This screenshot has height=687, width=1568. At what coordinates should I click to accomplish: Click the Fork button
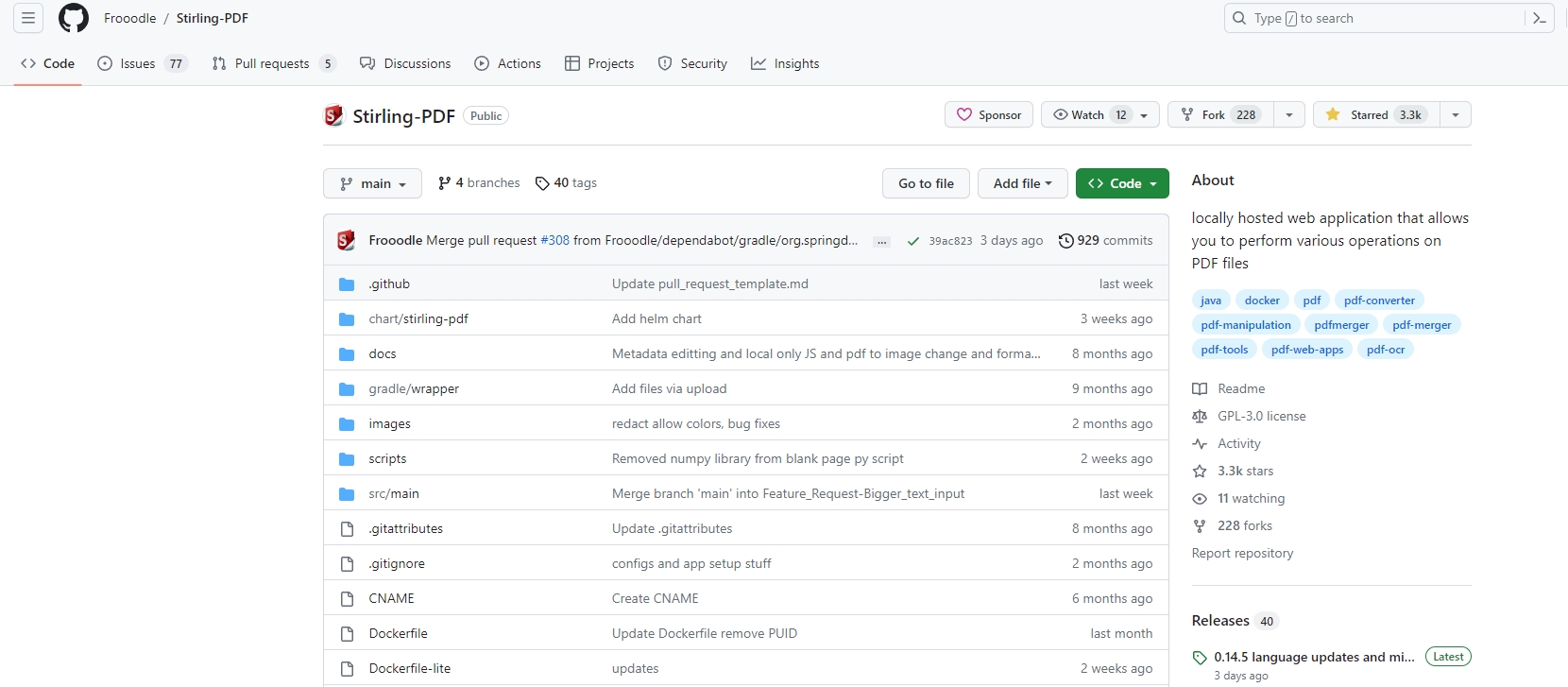click(1220, 115)
